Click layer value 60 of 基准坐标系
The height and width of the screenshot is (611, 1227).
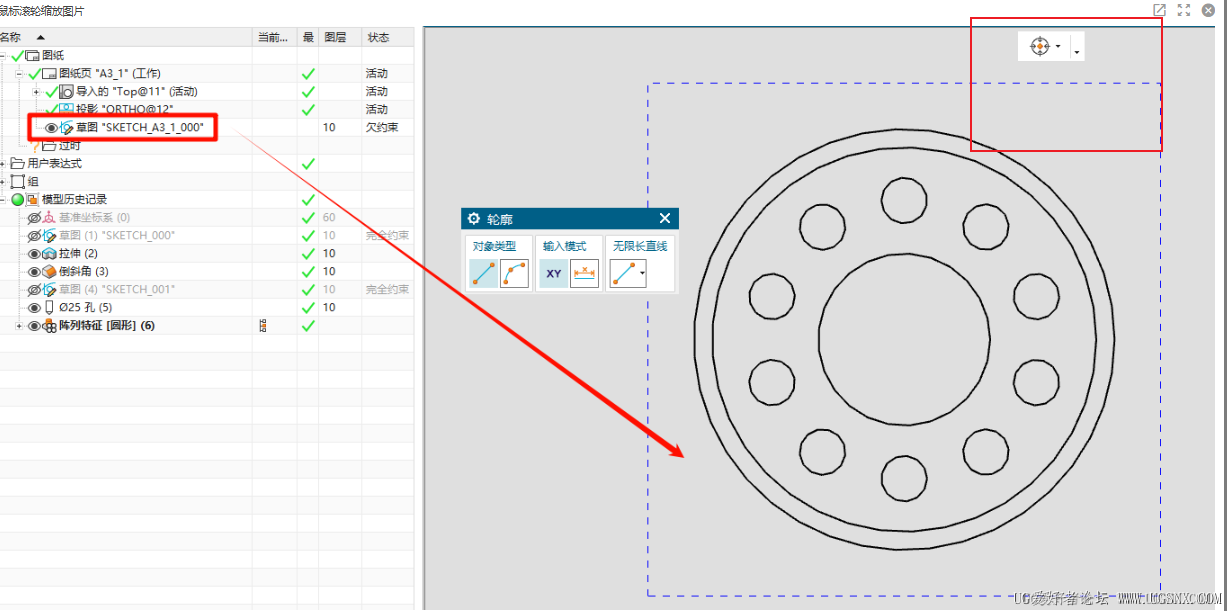pyautogui.click(x=329, y=217)
